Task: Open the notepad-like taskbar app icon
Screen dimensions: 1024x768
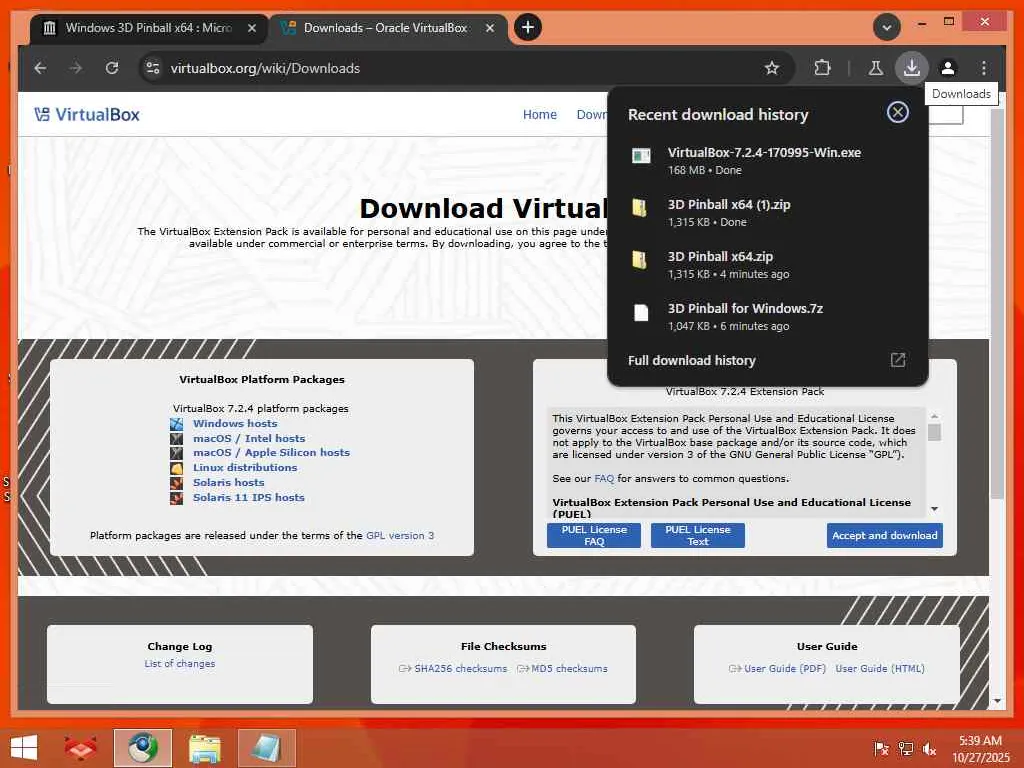Action: [266, 748]
